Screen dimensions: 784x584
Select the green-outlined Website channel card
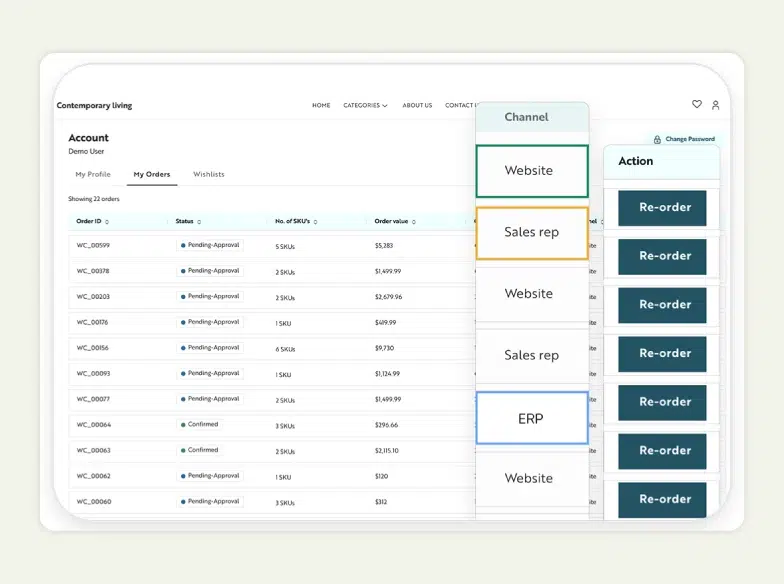(531, 171)
